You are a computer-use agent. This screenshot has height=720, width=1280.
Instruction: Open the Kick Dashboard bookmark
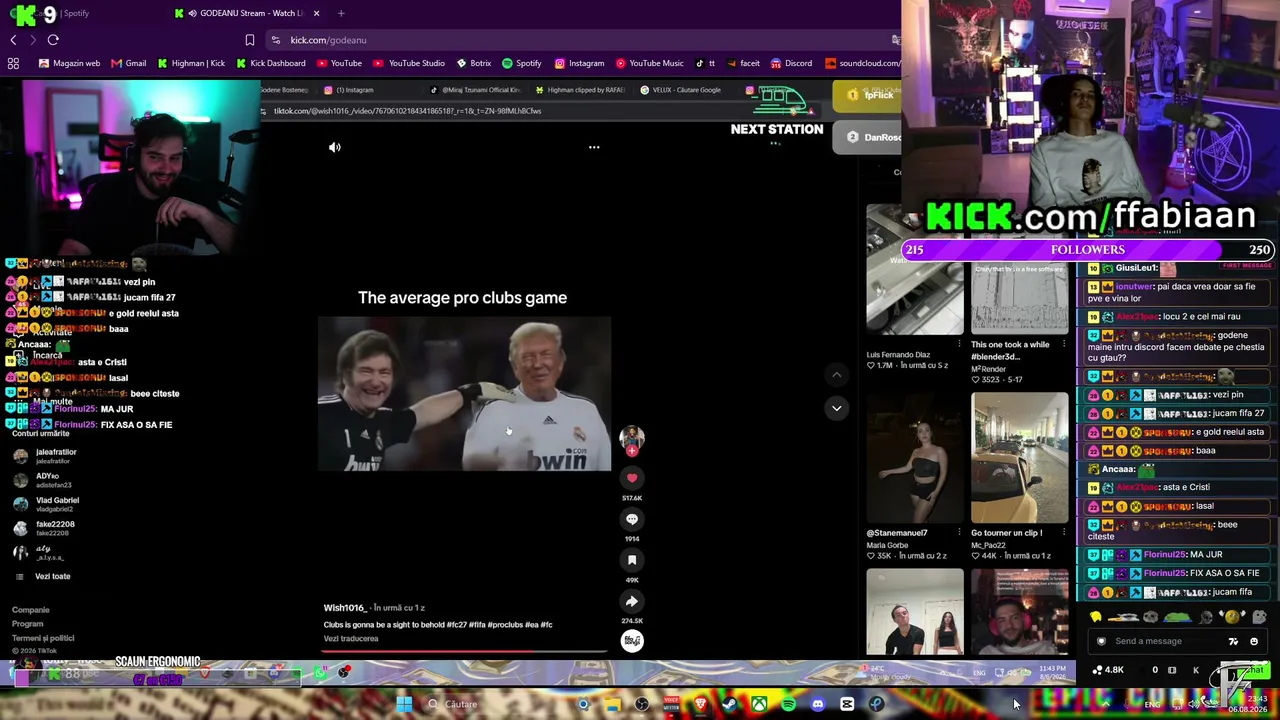271,63
